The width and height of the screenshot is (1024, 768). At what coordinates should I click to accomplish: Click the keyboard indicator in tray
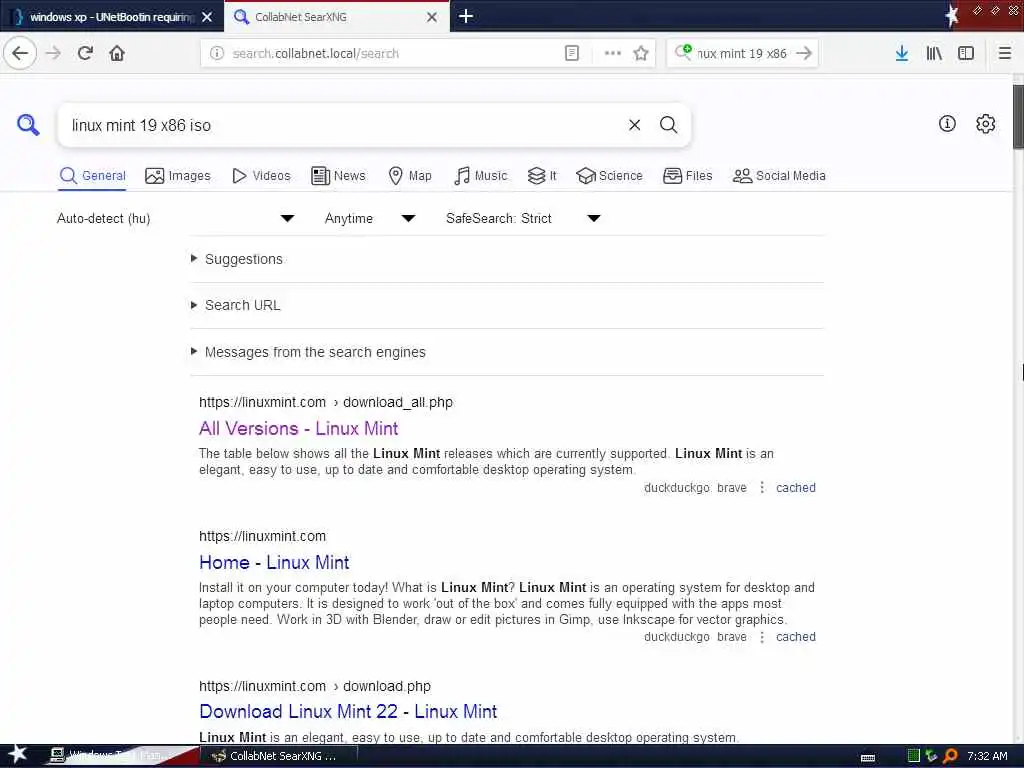(868, 758)
